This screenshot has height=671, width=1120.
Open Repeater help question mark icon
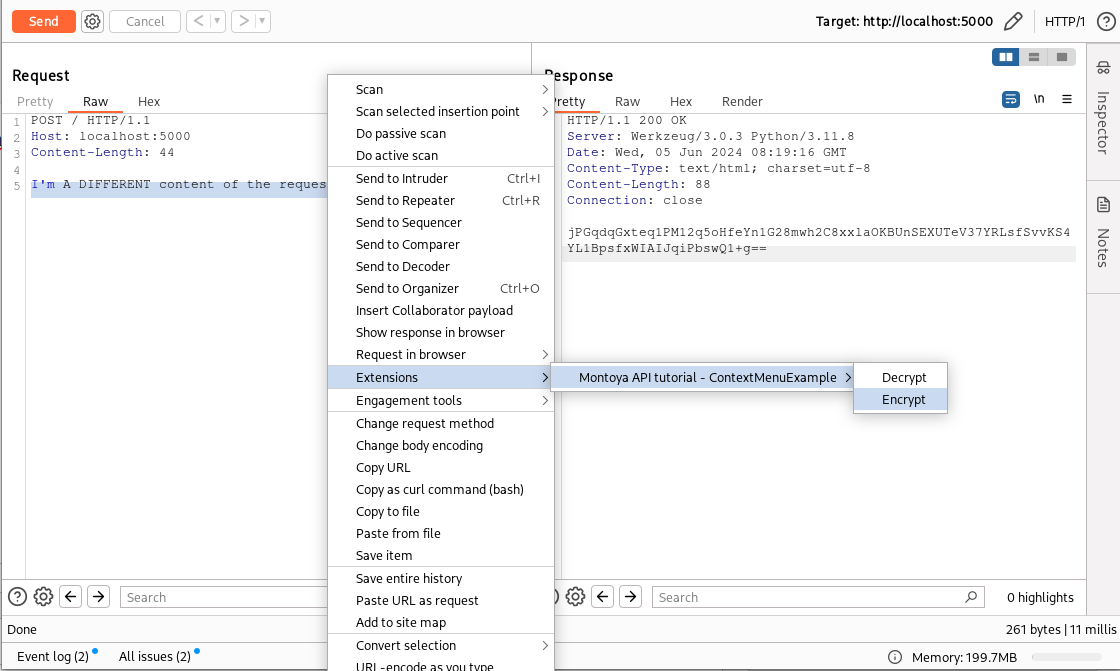(x=1105, y=21)
